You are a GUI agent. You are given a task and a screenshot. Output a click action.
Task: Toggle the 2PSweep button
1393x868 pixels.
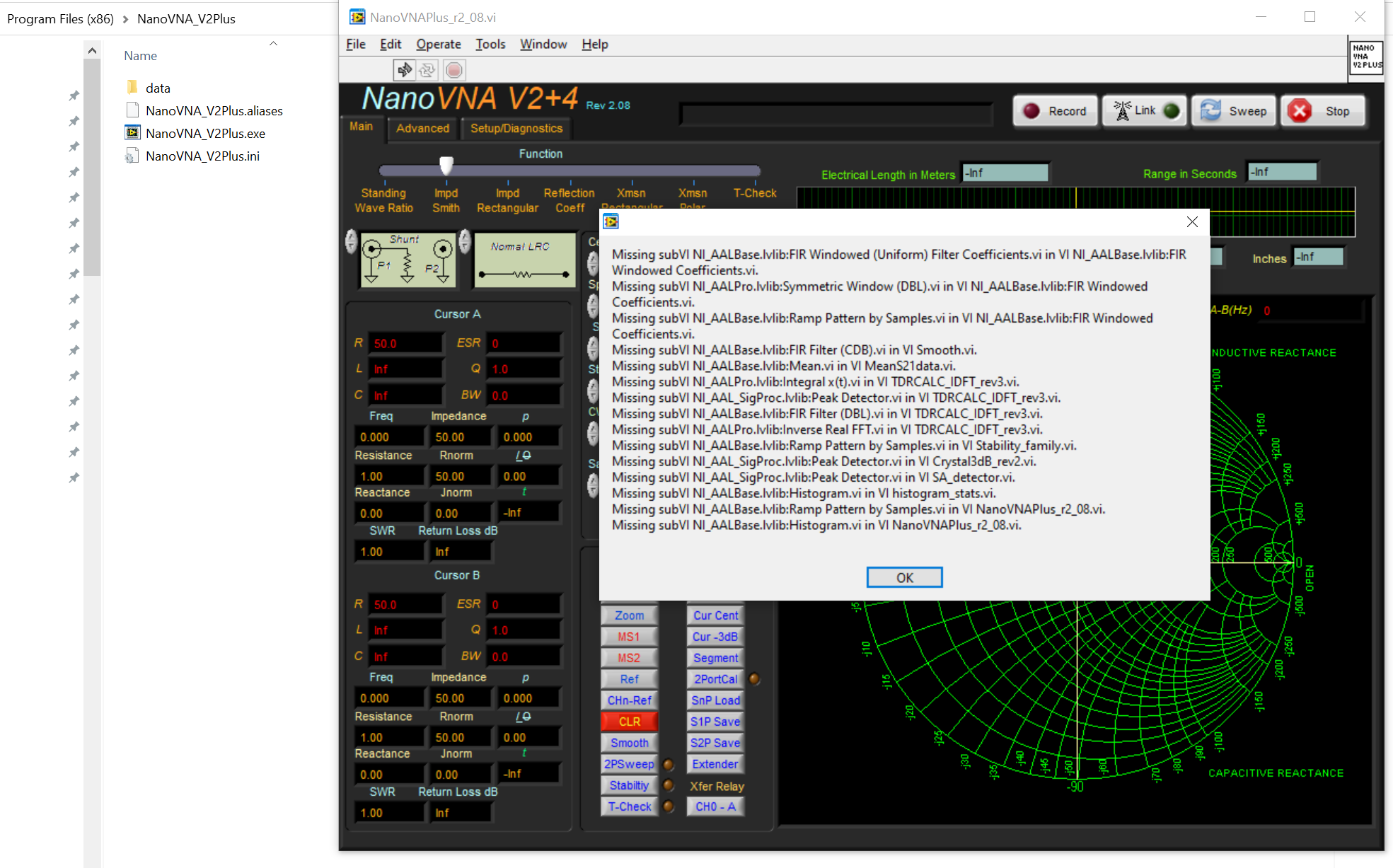[x=629, y=764]
